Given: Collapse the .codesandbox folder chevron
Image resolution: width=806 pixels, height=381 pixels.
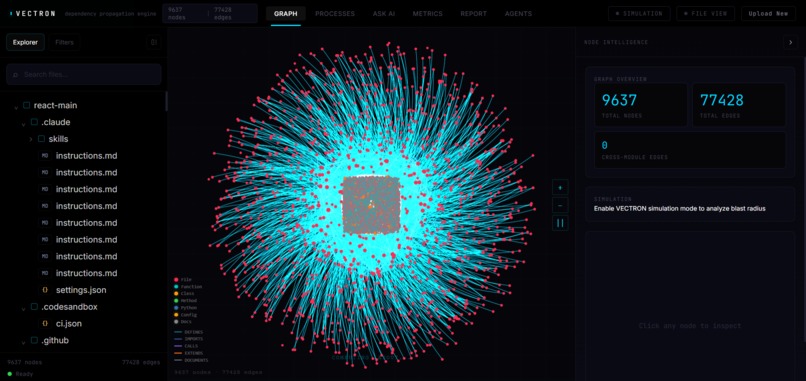Looking at the screenshot, I should (24, 308).
